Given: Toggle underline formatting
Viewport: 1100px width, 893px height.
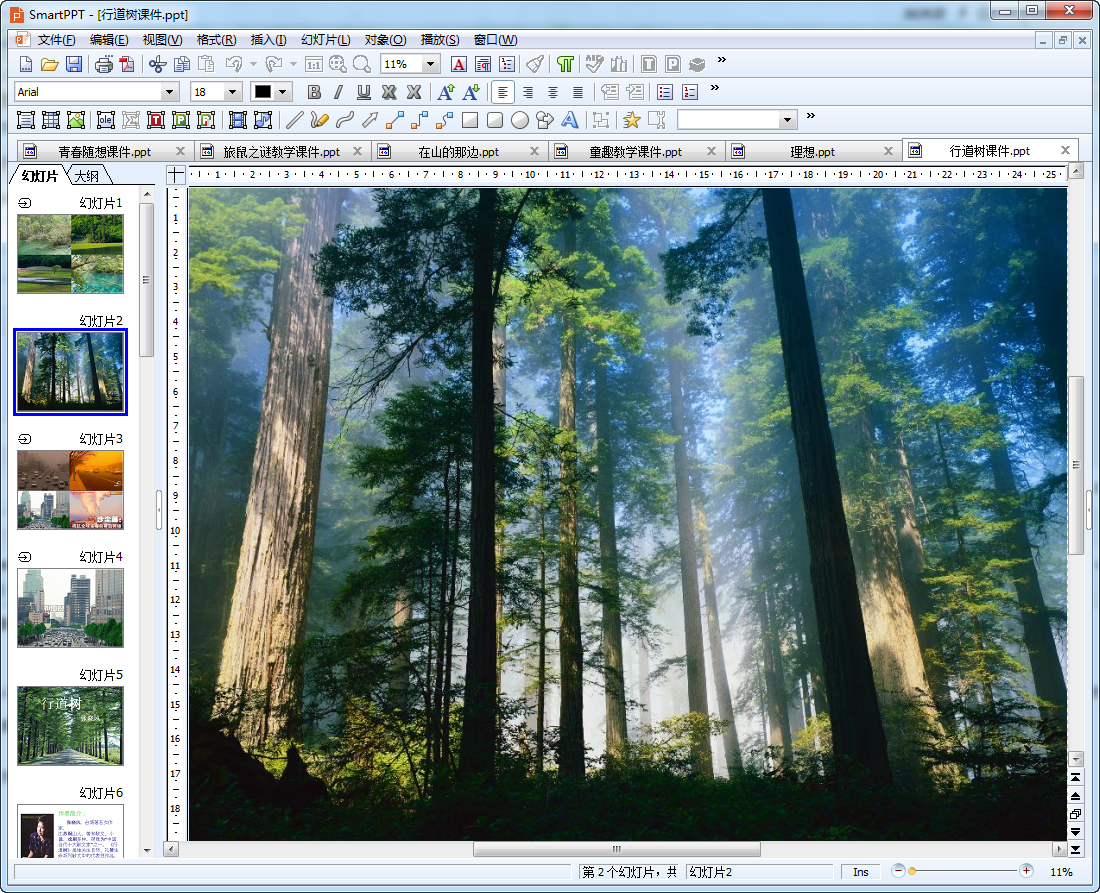Looking at the screenshot, I should click(x=363, y=92).
